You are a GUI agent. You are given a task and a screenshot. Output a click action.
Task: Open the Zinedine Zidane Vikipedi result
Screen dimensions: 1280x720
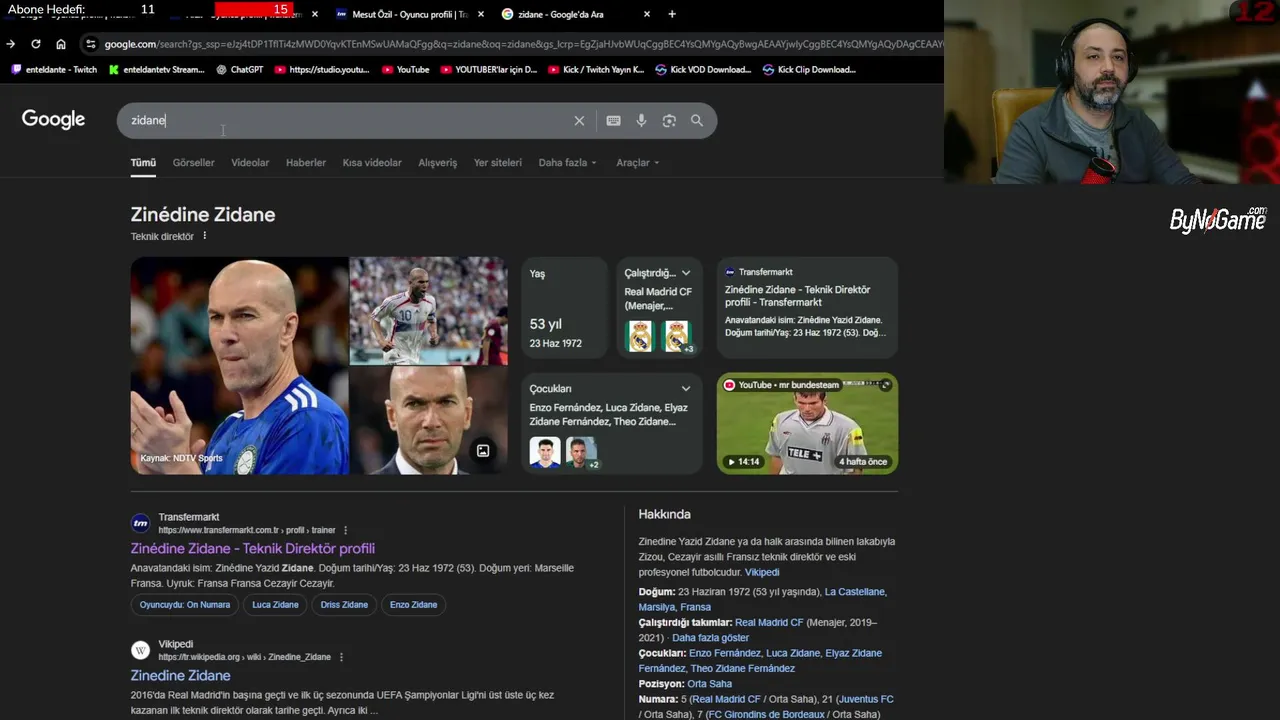(x=180, y=675)
